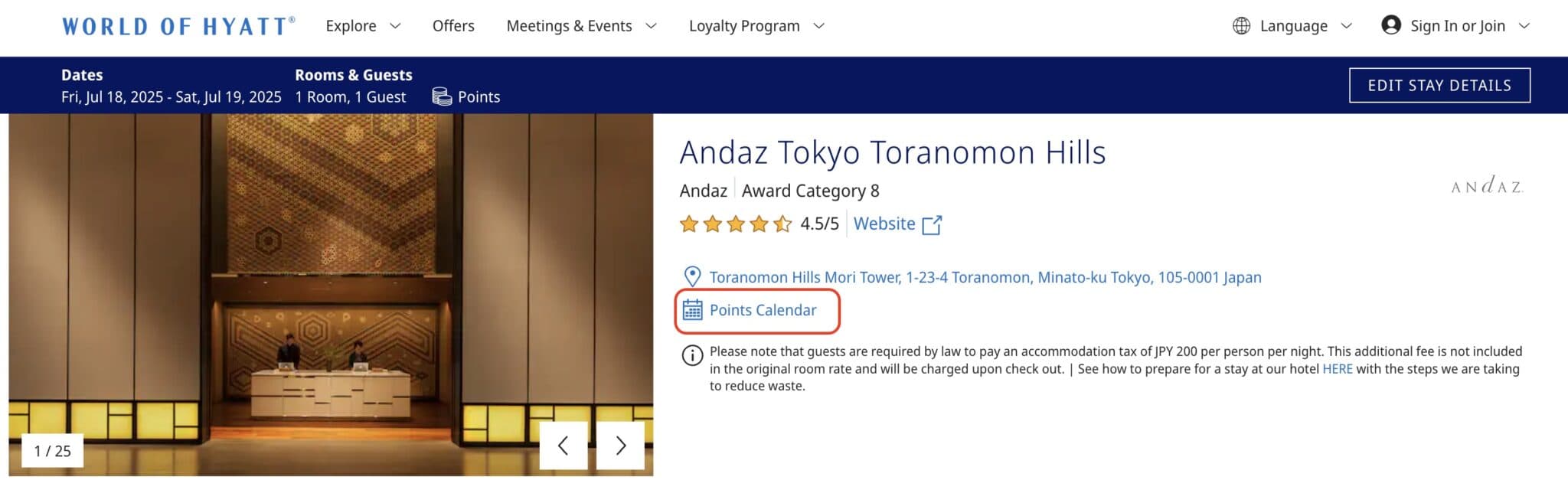
Task: Select Offers in the navigation
Action: pyautogui.click(x=453, y=25)
